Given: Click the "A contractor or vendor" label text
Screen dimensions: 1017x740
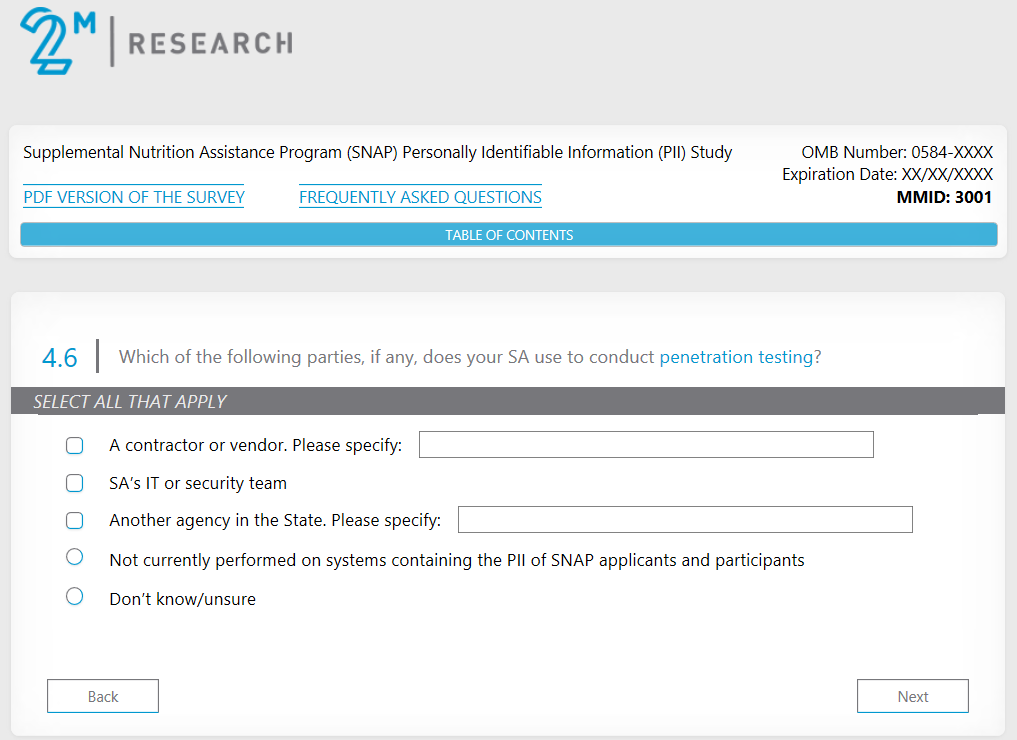Looking at the screenshot, I should click(255, 446).
